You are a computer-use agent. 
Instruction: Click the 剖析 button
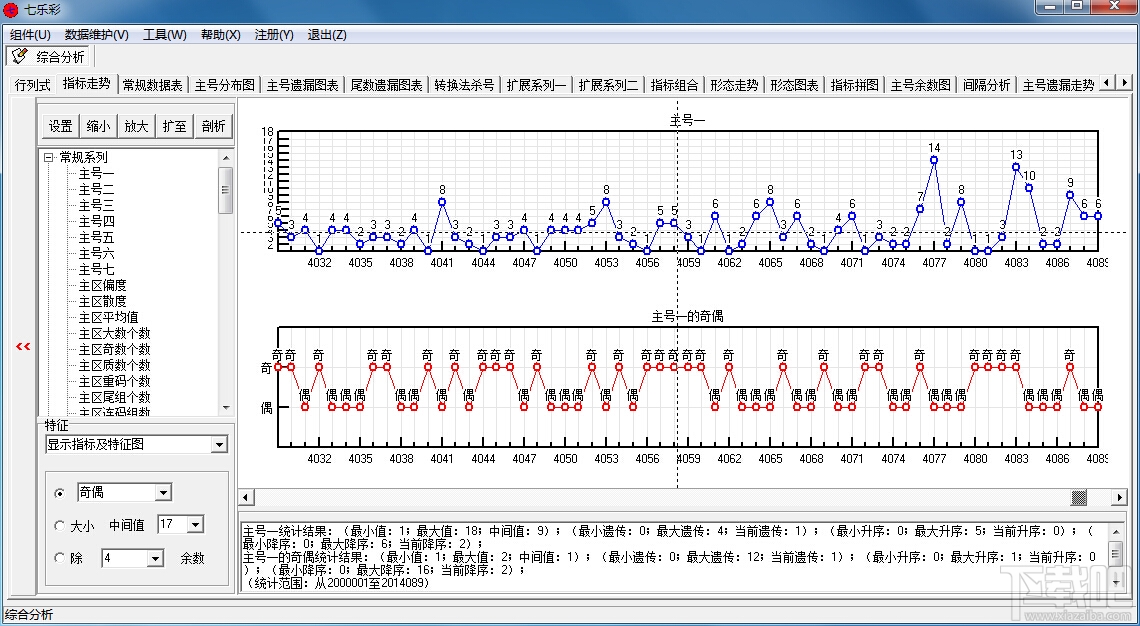(213, 126)
